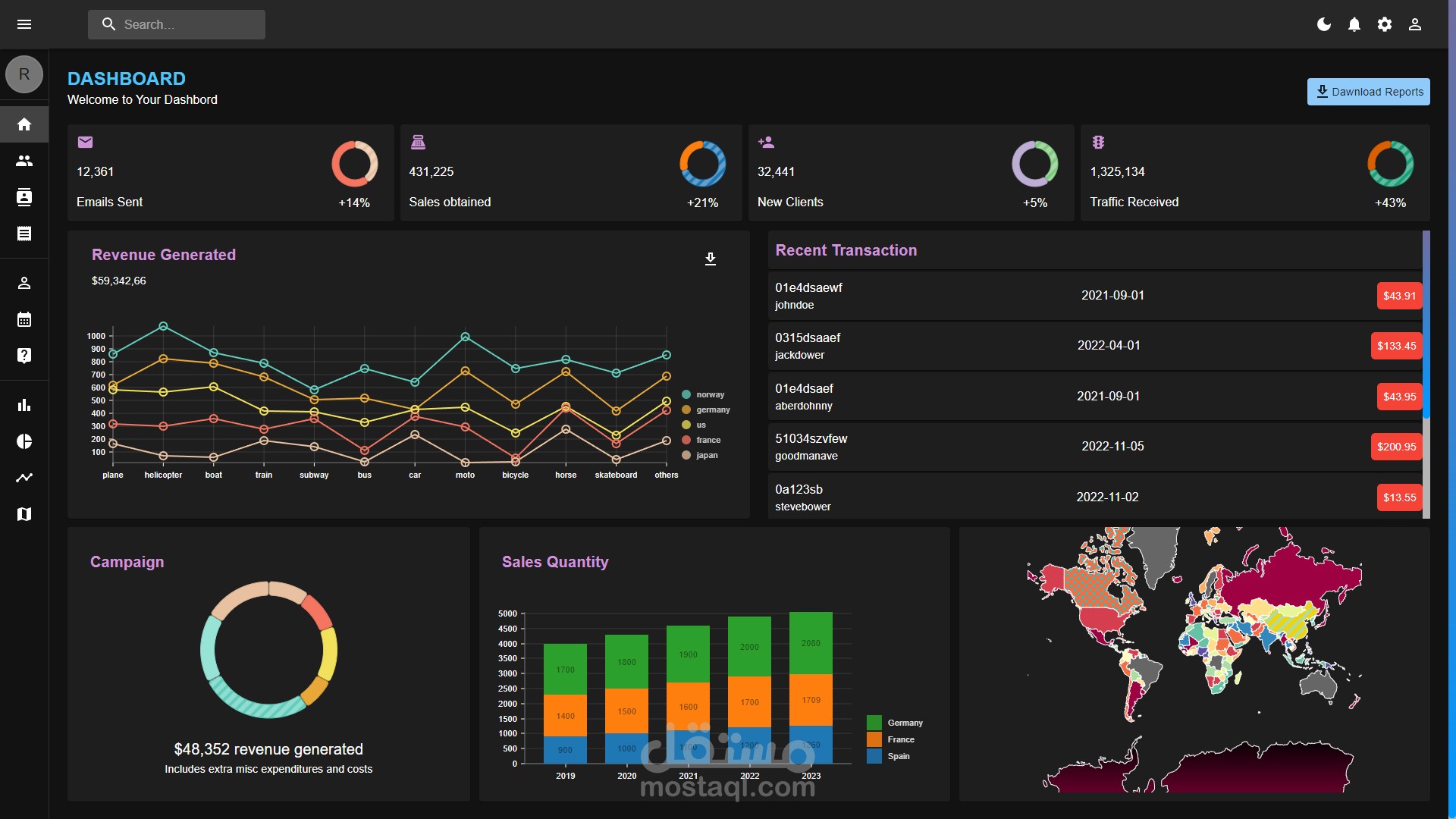The image size is (1456, 819).
Task: Click Germany swatch in bar legend
Action: (x=874, y=723)
